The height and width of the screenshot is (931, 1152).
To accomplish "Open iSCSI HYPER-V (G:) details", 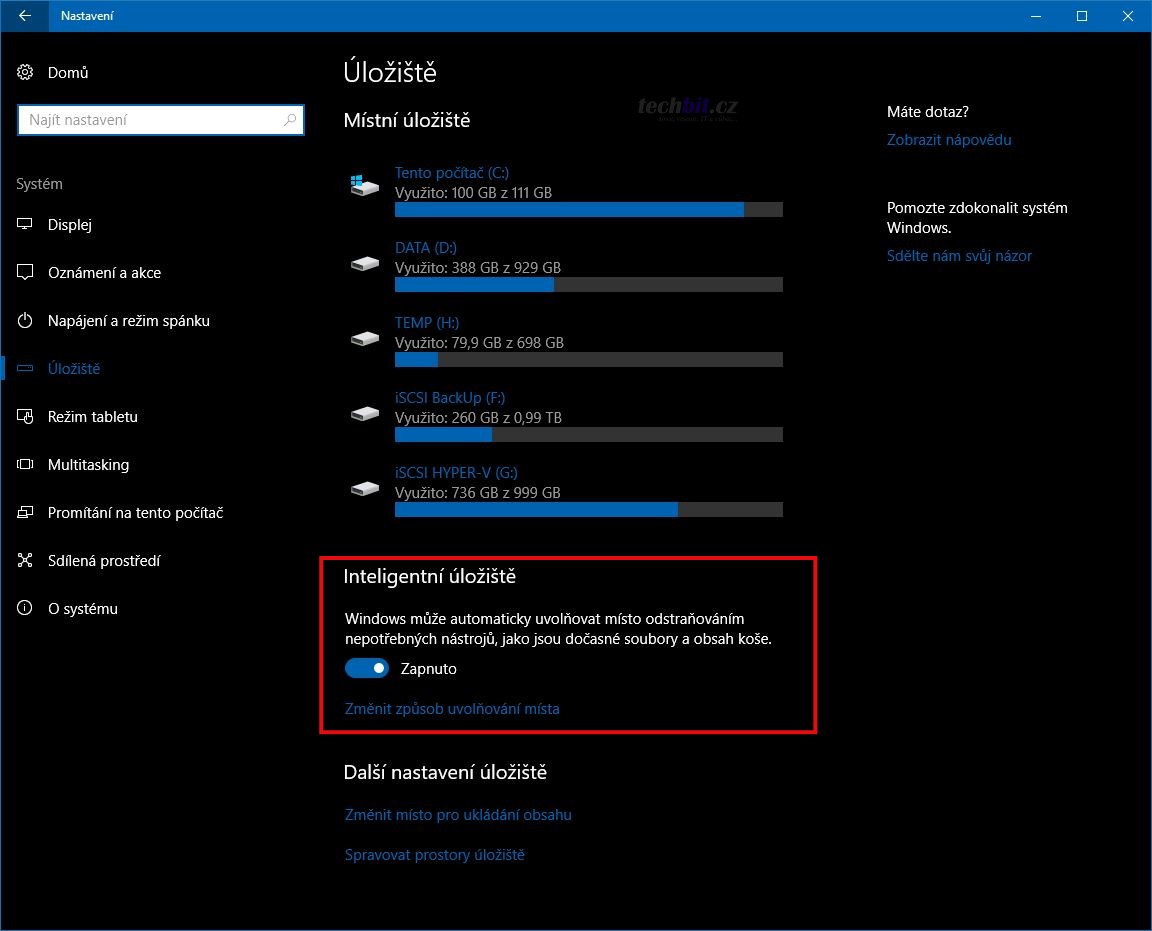I will 456,472.
